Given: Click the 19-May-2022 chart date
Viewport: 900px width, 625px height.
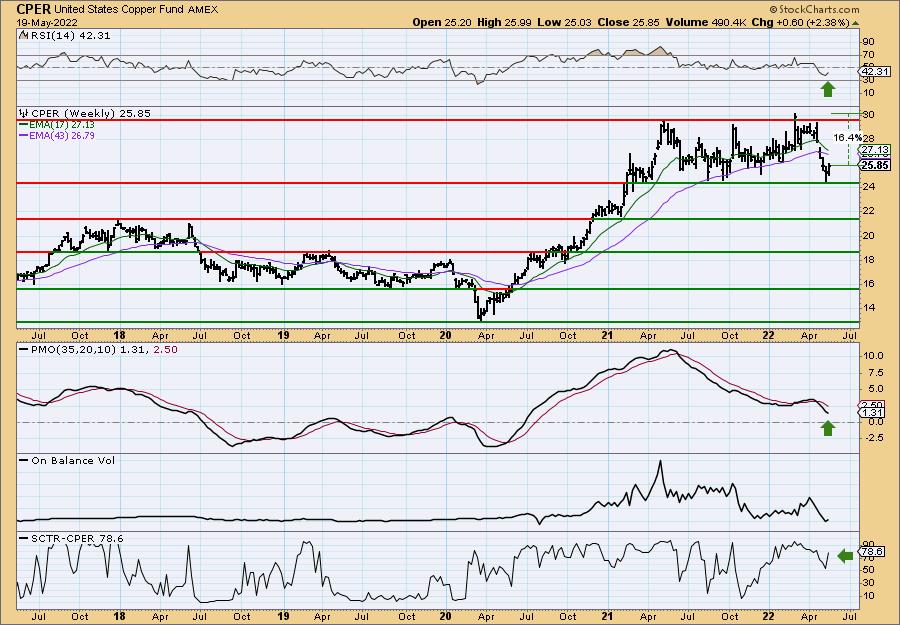Looking at the screenshot, I should [45, 22].
